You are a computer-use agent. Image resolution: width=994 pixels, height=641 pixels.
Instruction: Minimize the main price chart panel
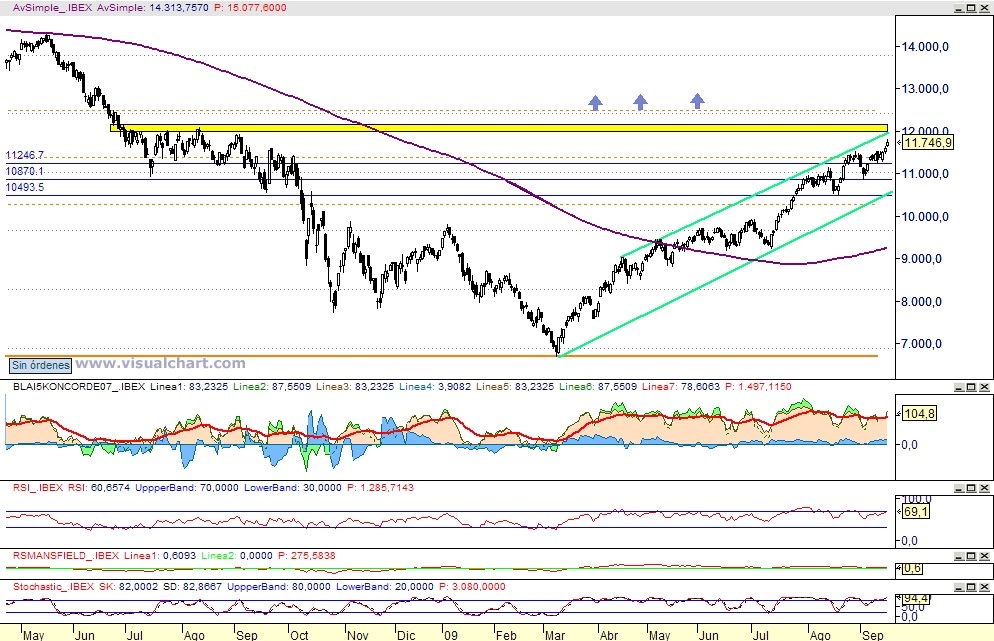[x=959, y=8]
